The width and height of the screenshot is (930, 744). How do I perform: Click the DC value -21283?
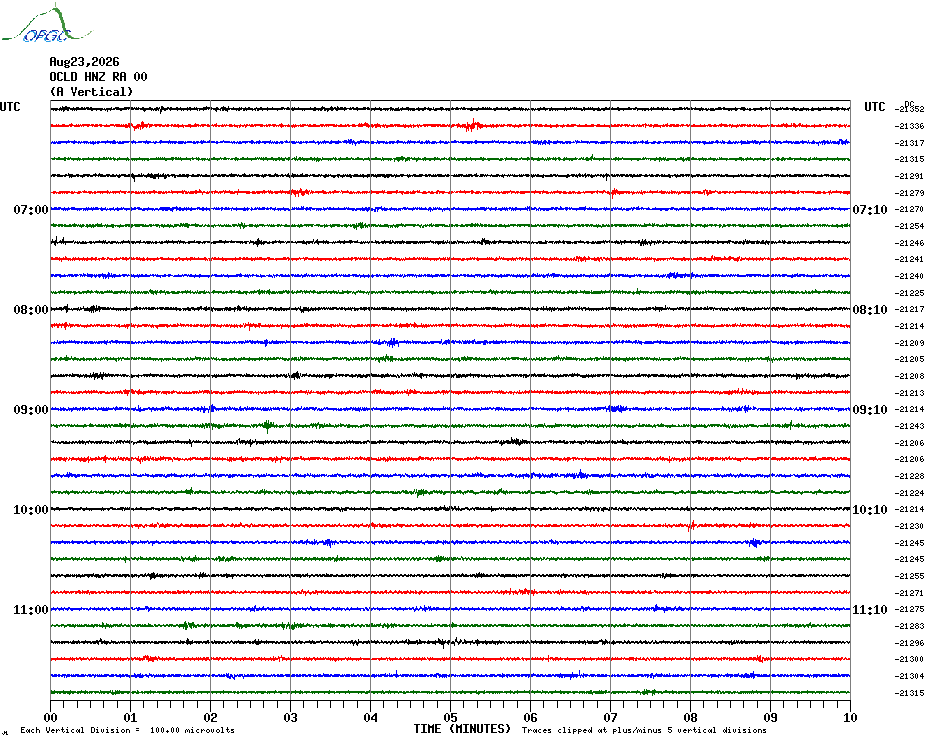909,626
